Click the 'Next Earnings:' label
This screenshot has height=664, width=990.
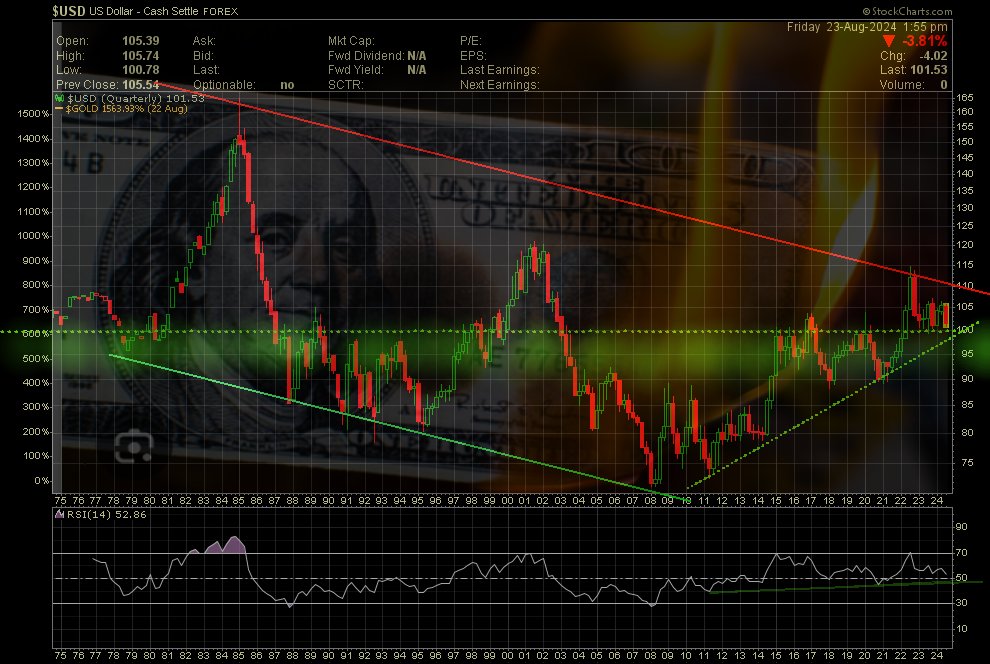tap(499, 85)
